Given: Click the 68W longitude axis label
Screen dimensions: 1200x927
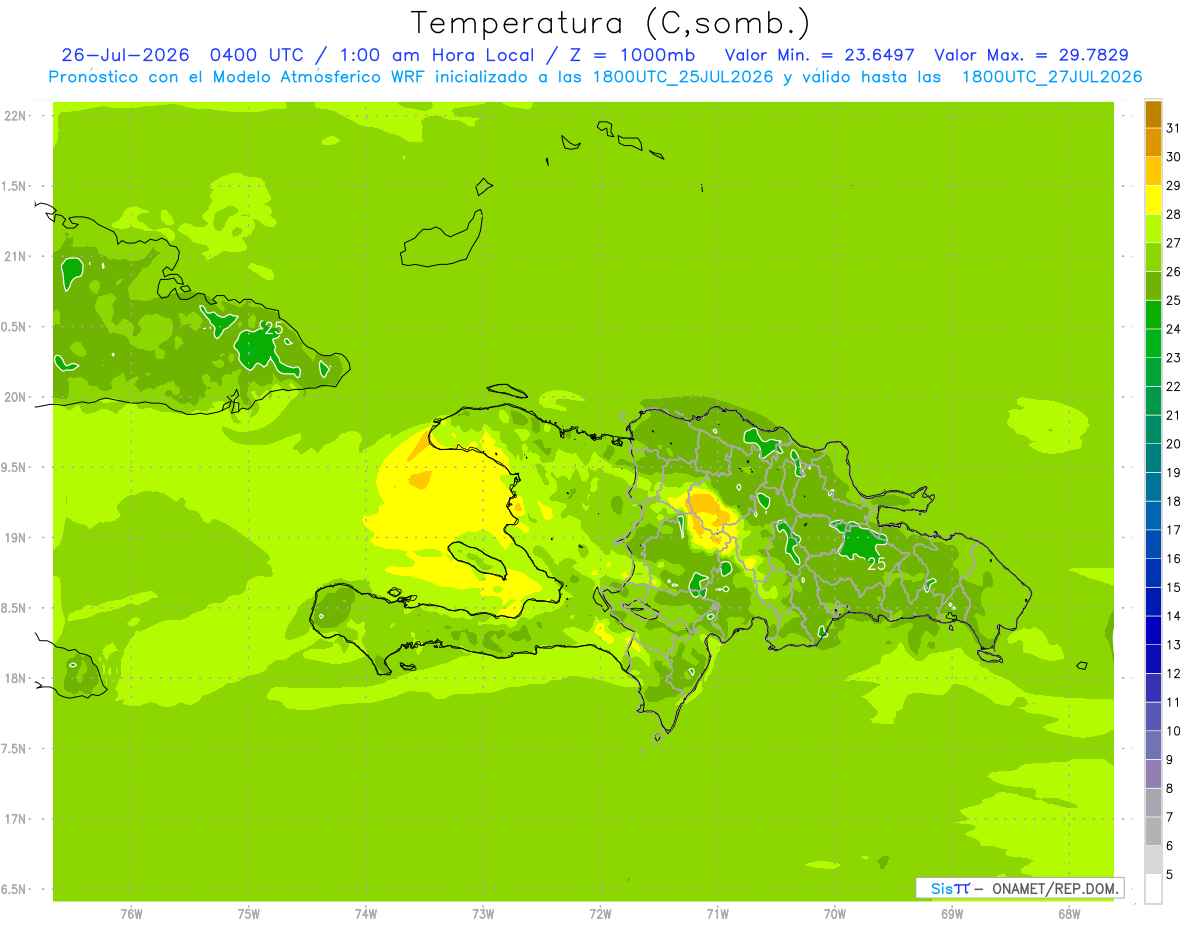Looking at the screenshot, I should tap(1068, 913).
